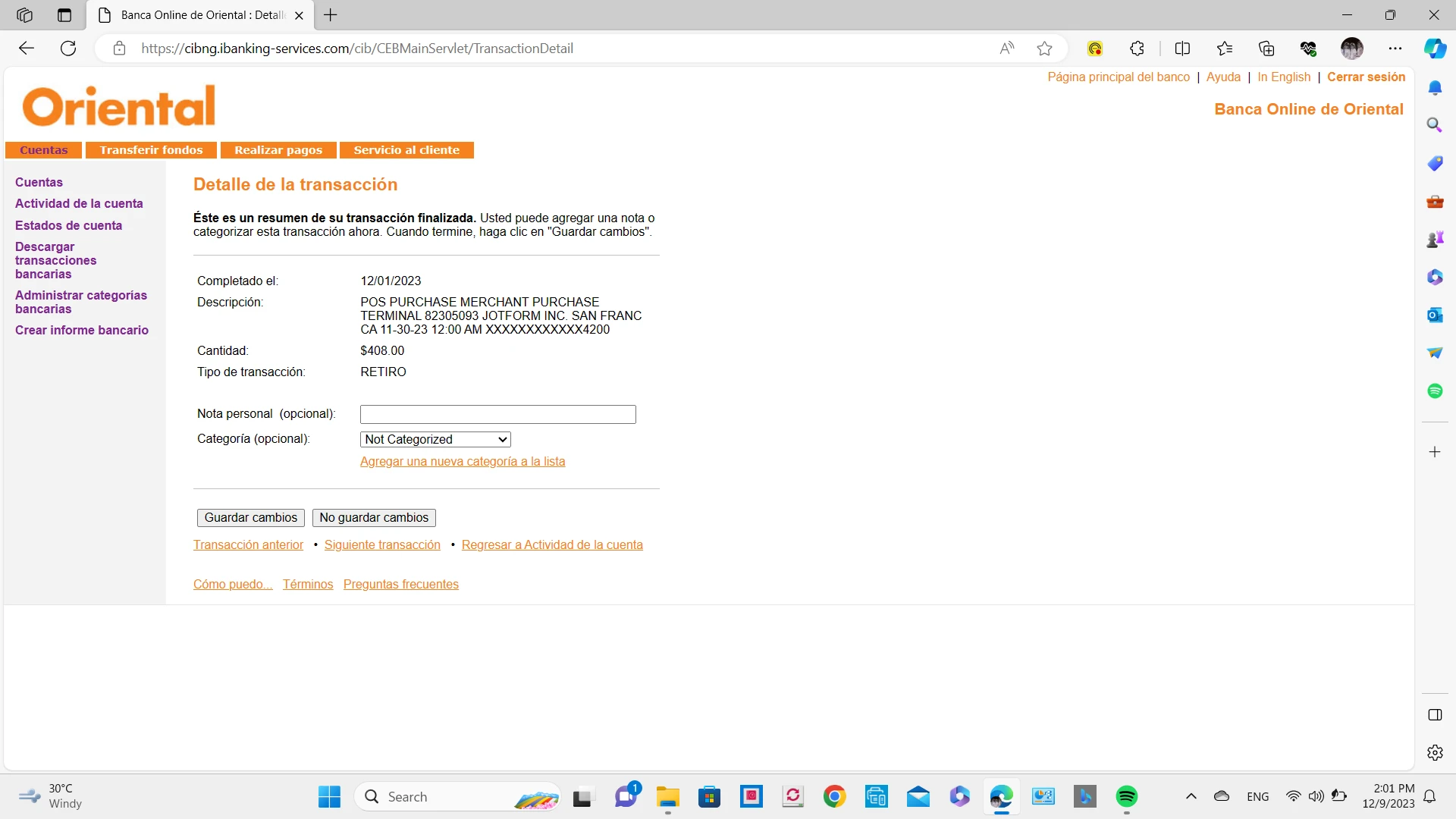The width and height of the screenshot is (1456, 819).
Task: Open the browser Collections icon
Action: pyautogui.click(x=1266, y=48)
